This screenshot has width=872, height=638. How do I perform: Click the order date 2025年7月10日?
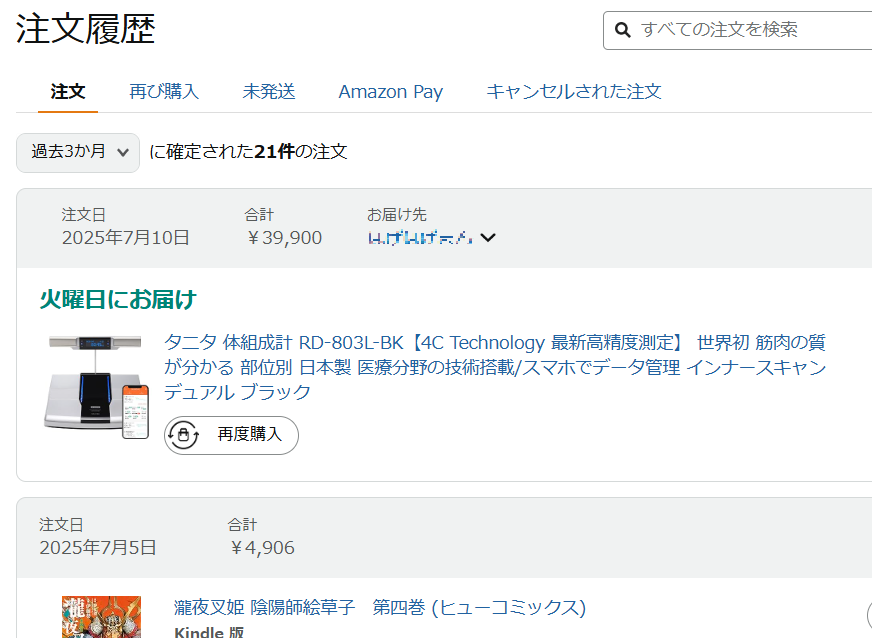(x=126, y=238)
